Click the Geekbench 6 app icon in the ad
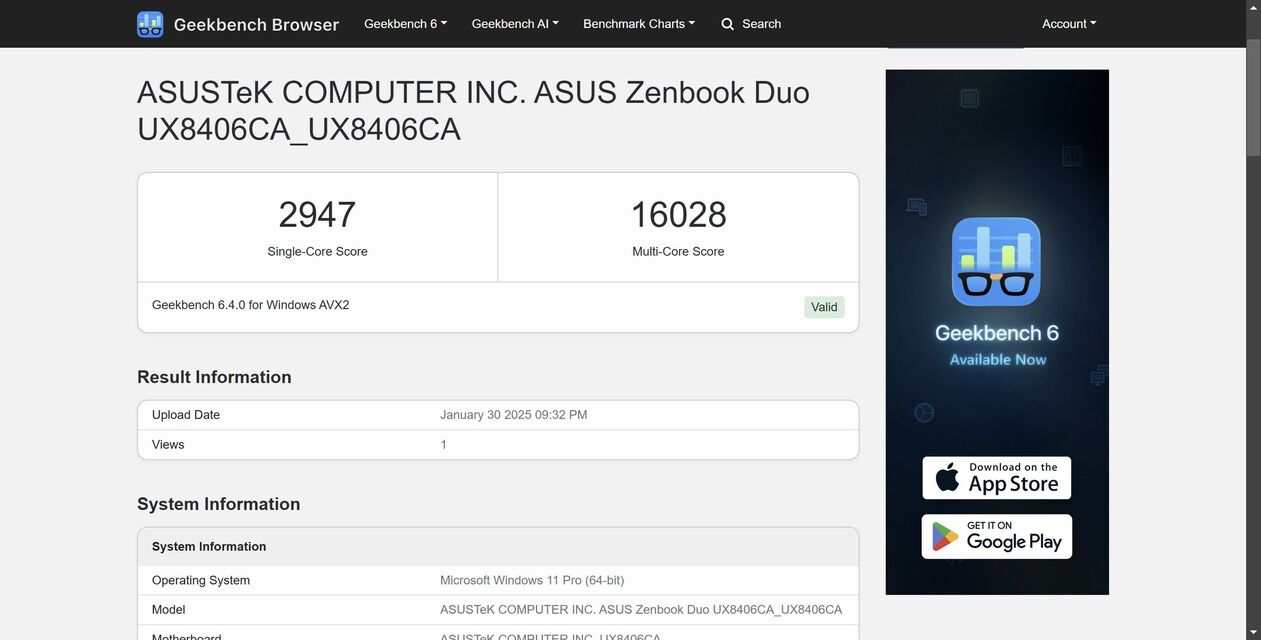This screenshot has height=640, width=1261. pyautogui.click(x=995, y=261)
